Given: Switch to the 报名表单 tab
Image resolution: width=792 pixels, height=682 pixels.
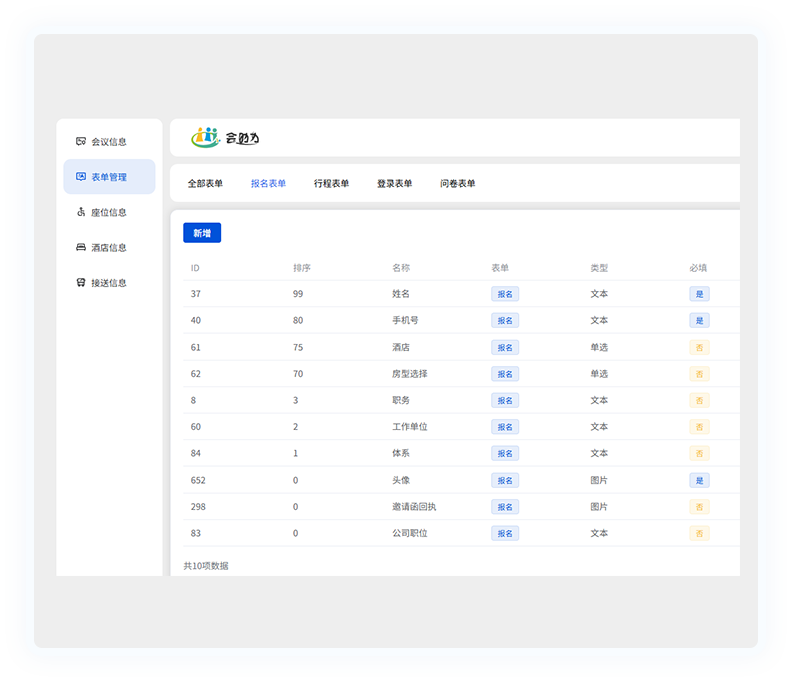Looking at the screenshot, I should [268, 183].
